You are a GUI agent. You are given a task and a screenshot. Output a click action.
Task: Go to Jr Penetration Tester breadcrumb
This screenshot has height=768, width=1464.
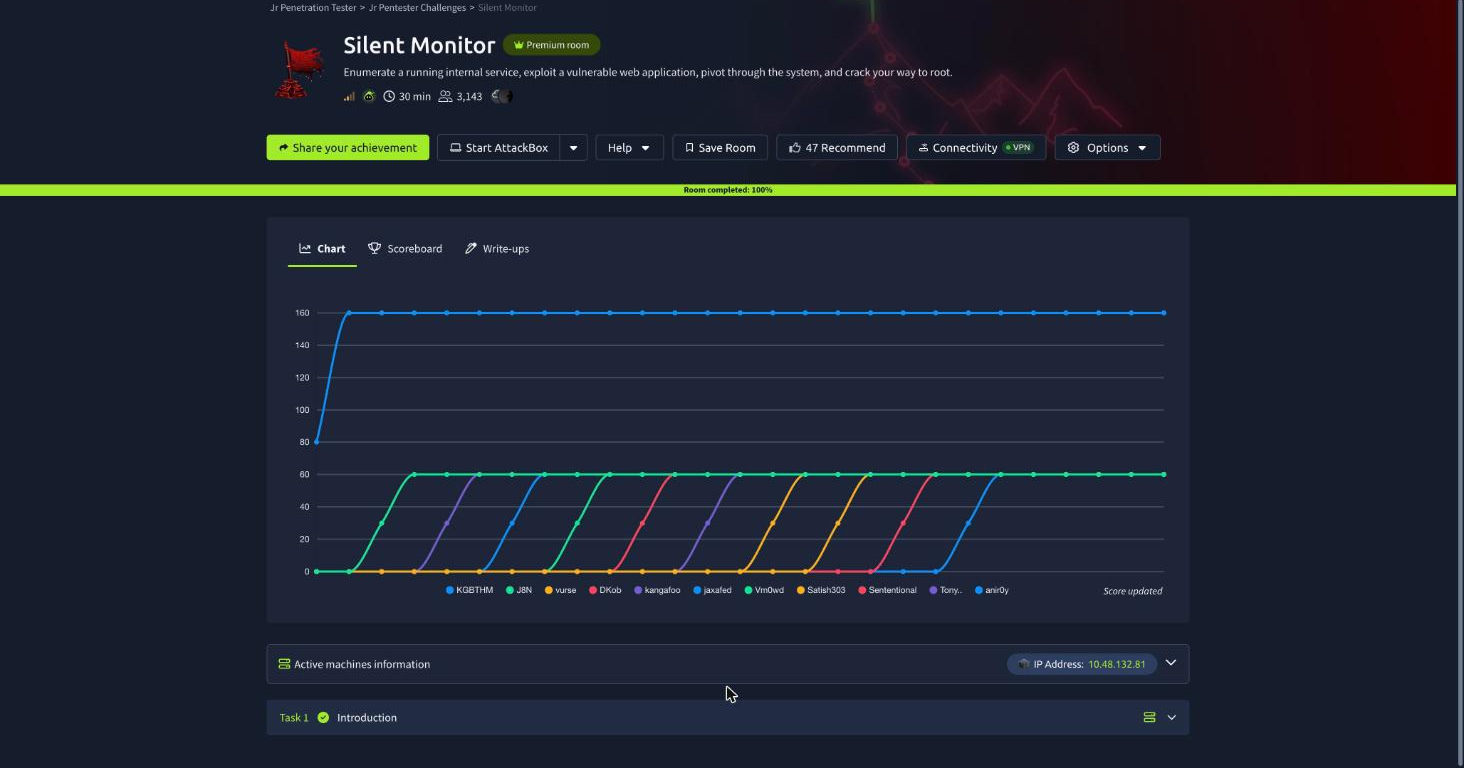coord(313,8)
